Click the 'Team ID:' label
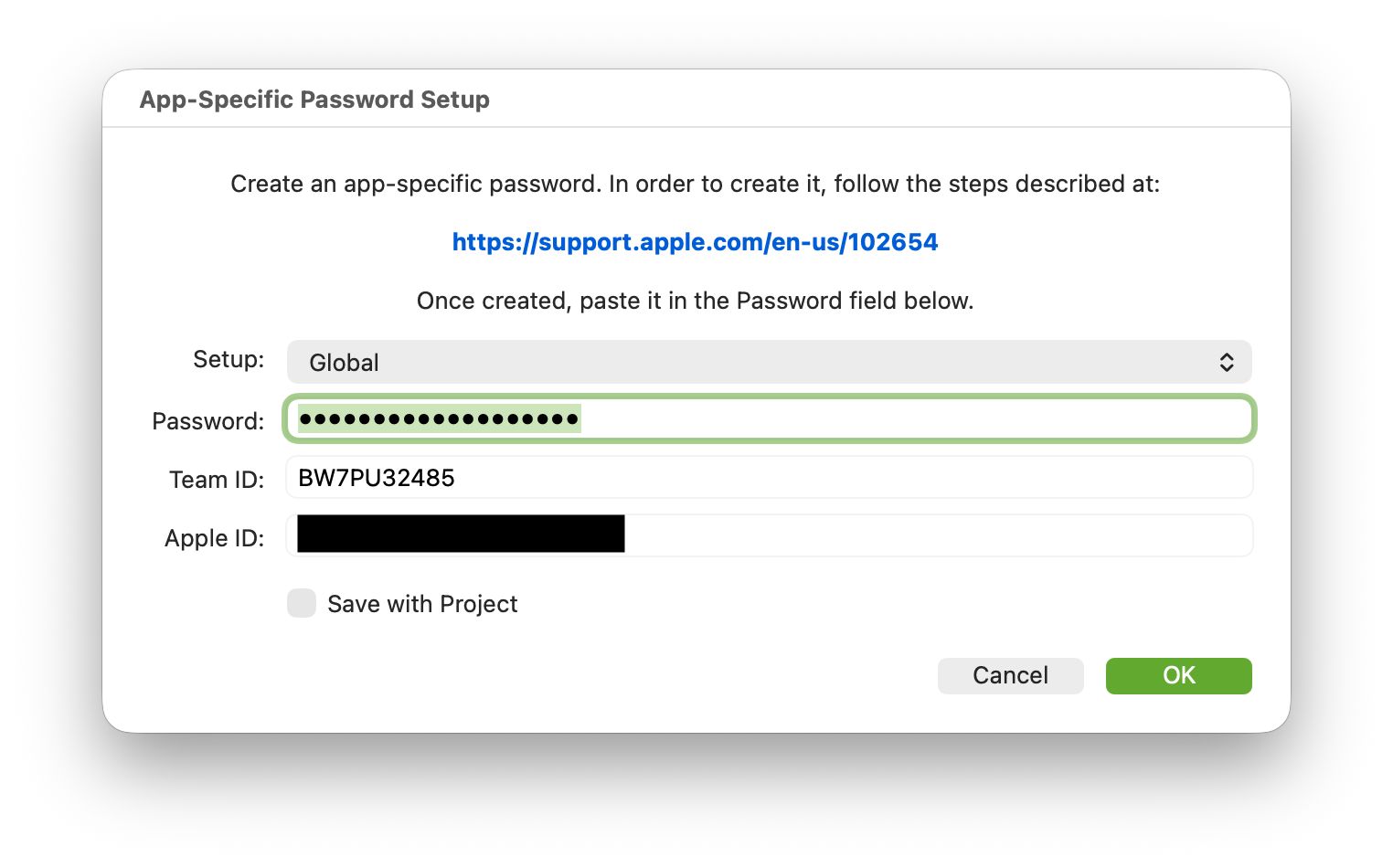1393x868 pixels. tap(217, 480)
